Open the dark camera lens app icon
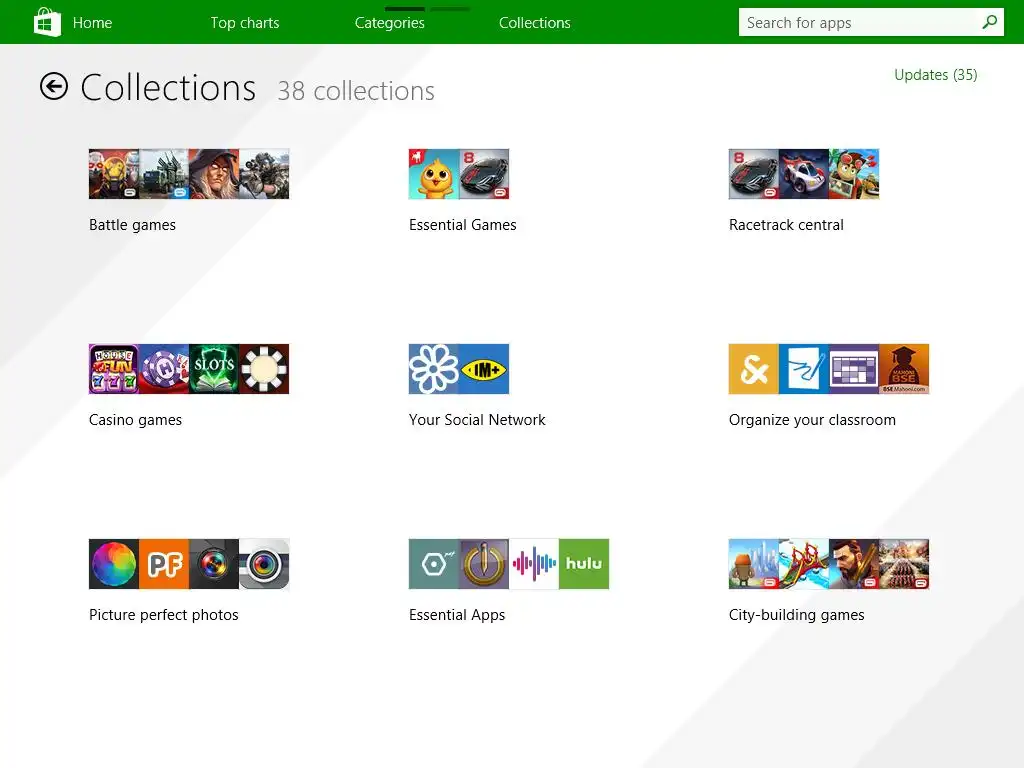1024x768 pixels. (x=214, y=564)
